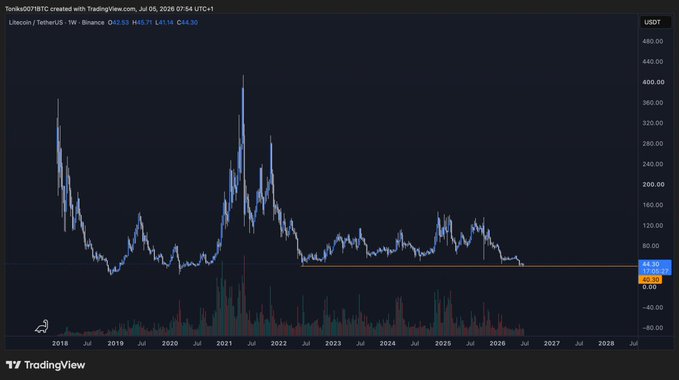
Task: Click the 2025 time axis label
Action: 443,343
